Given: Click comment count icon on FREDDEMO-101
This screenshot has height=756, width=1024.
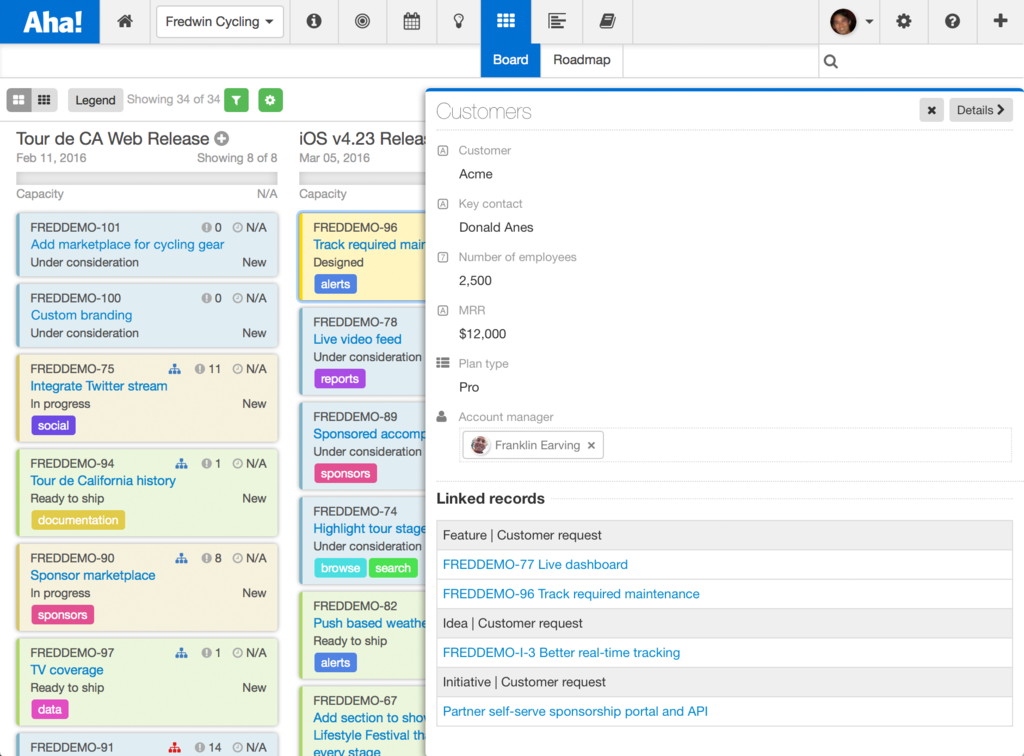Looking at the screenshot, I should click(206, 227).
